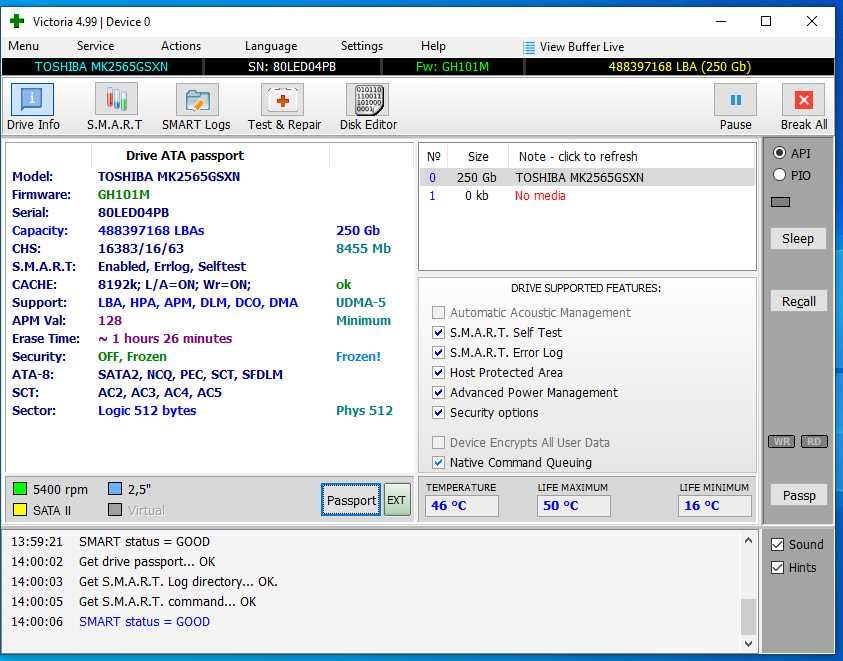
Task: Toggle Security options checkbox
Action: coord(438,413)
